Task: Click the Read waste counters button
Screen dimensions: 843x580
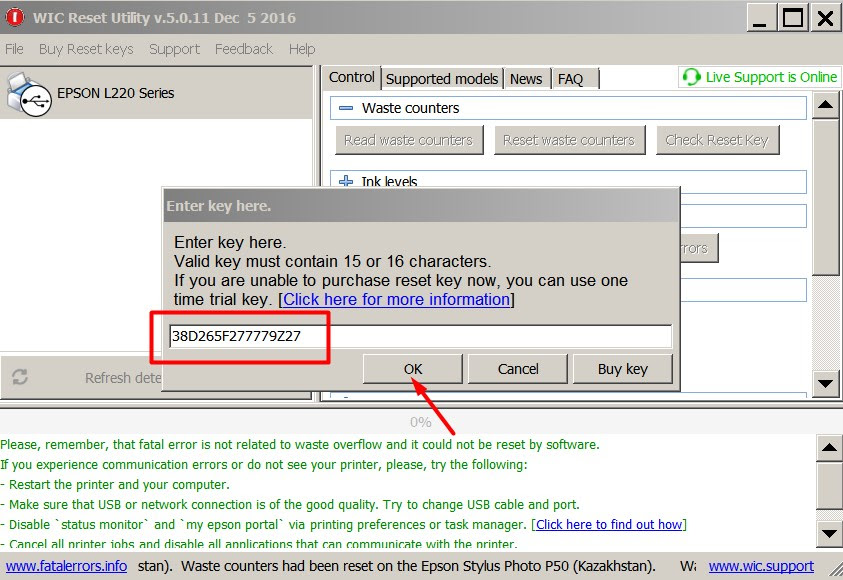Action: pyautogui.click(x=409, y=140)
